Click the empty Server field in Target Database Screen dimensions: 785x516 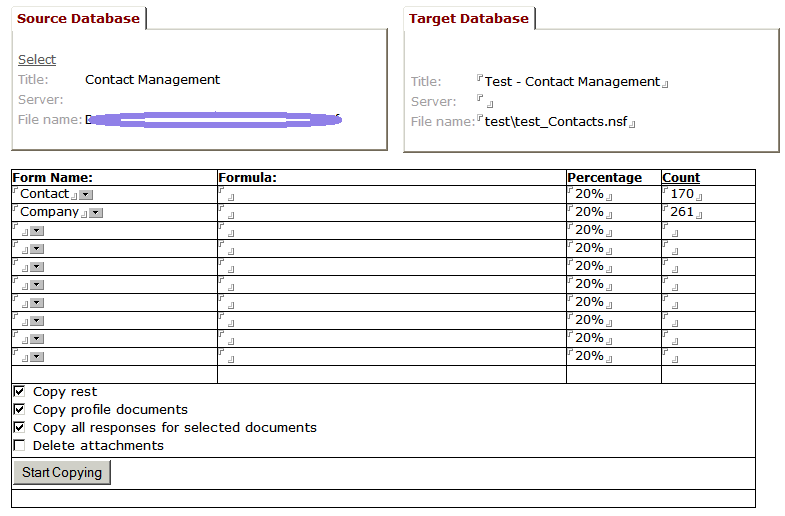pyautogui.click(x=485, y=101)
